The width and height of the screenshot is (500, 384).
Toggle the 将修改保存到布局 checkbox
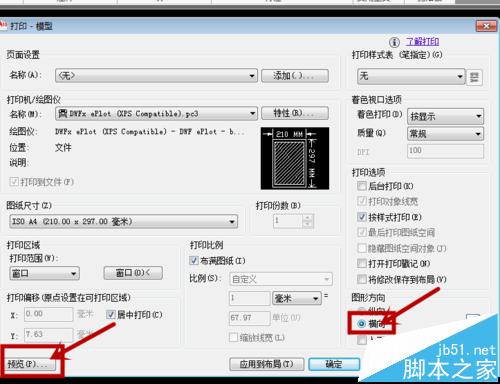pos(362,279)
